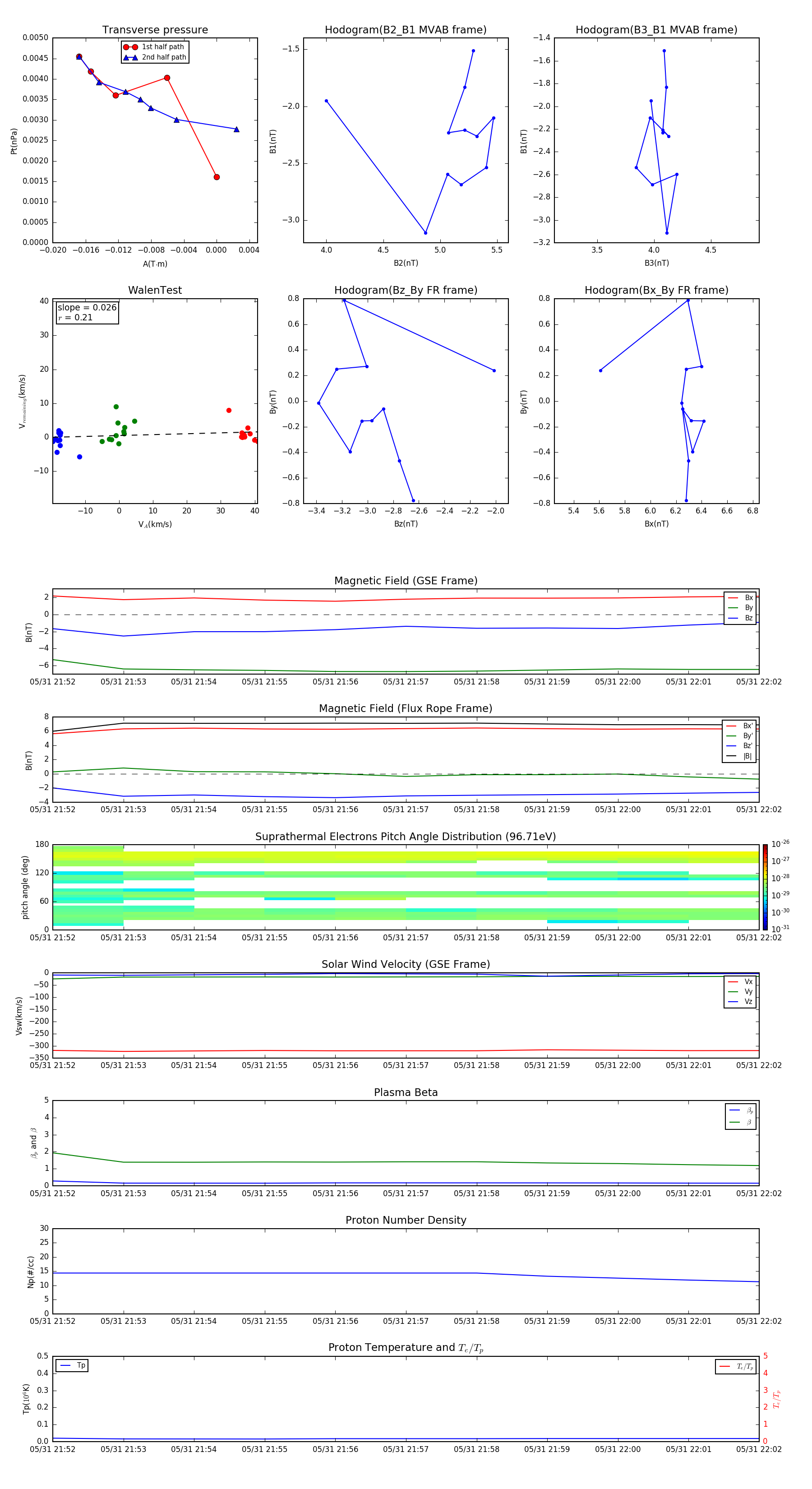
Task: Select the "Solar Wind Velocity (GSE Frame)" title
Action: (x=406, y=965)
